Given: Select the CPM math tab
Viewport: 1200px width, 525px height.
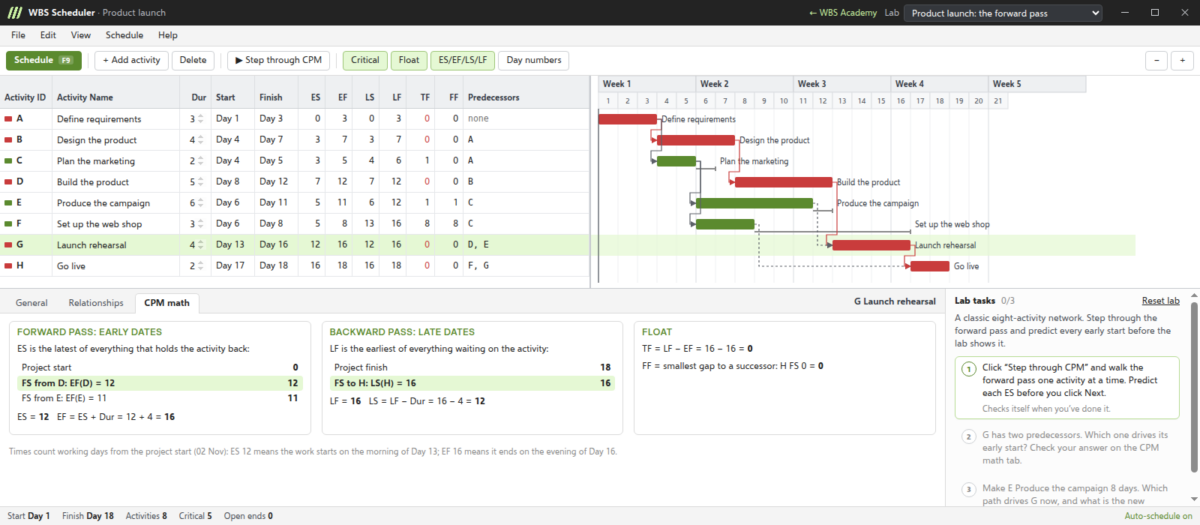Looking at the screenshot, I should point(167,302).
